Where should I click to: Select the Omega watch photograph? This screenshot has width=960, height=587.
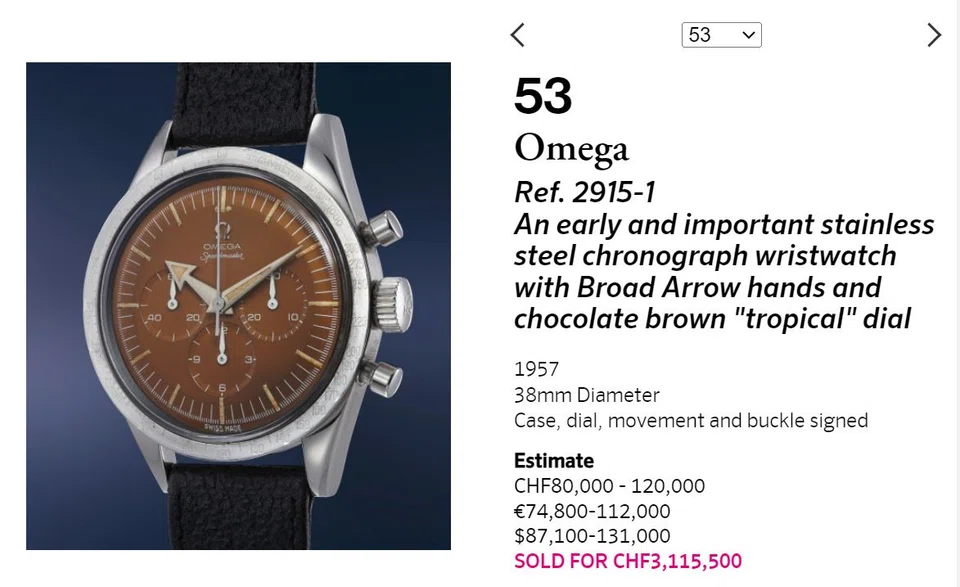tap(239, 306)
